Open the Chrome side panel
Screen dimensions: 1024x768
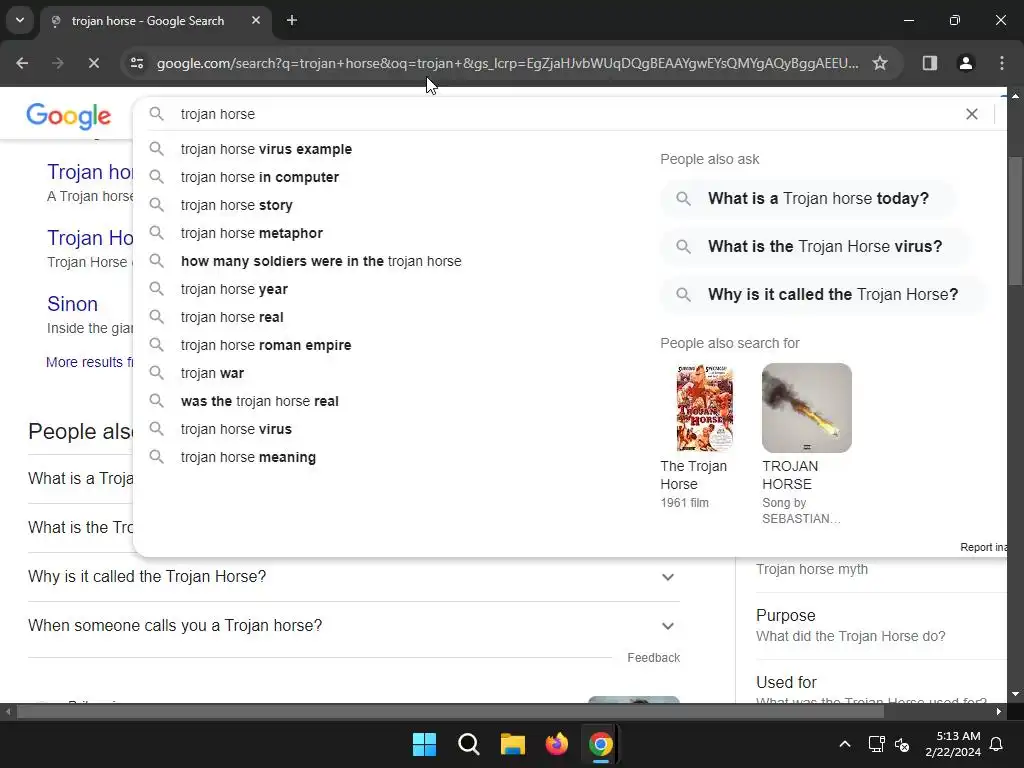click(x=929, y=63)
